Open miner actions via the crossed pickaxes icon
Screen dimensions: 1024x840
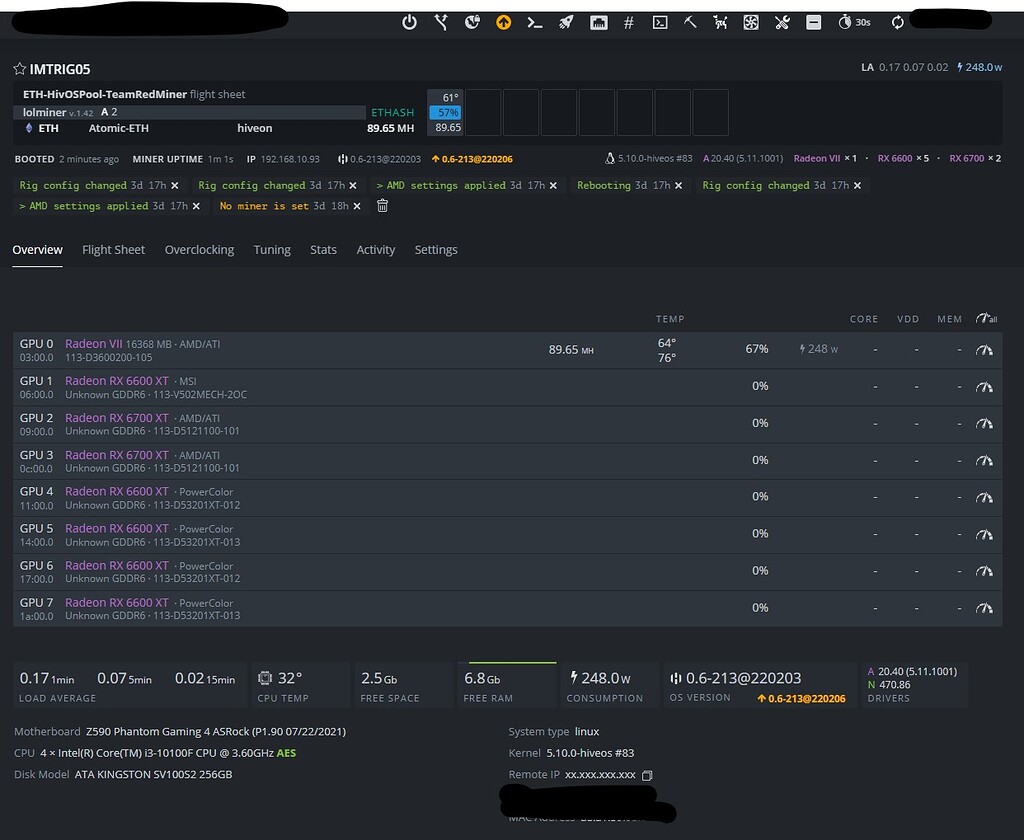[x=721, y=22]
